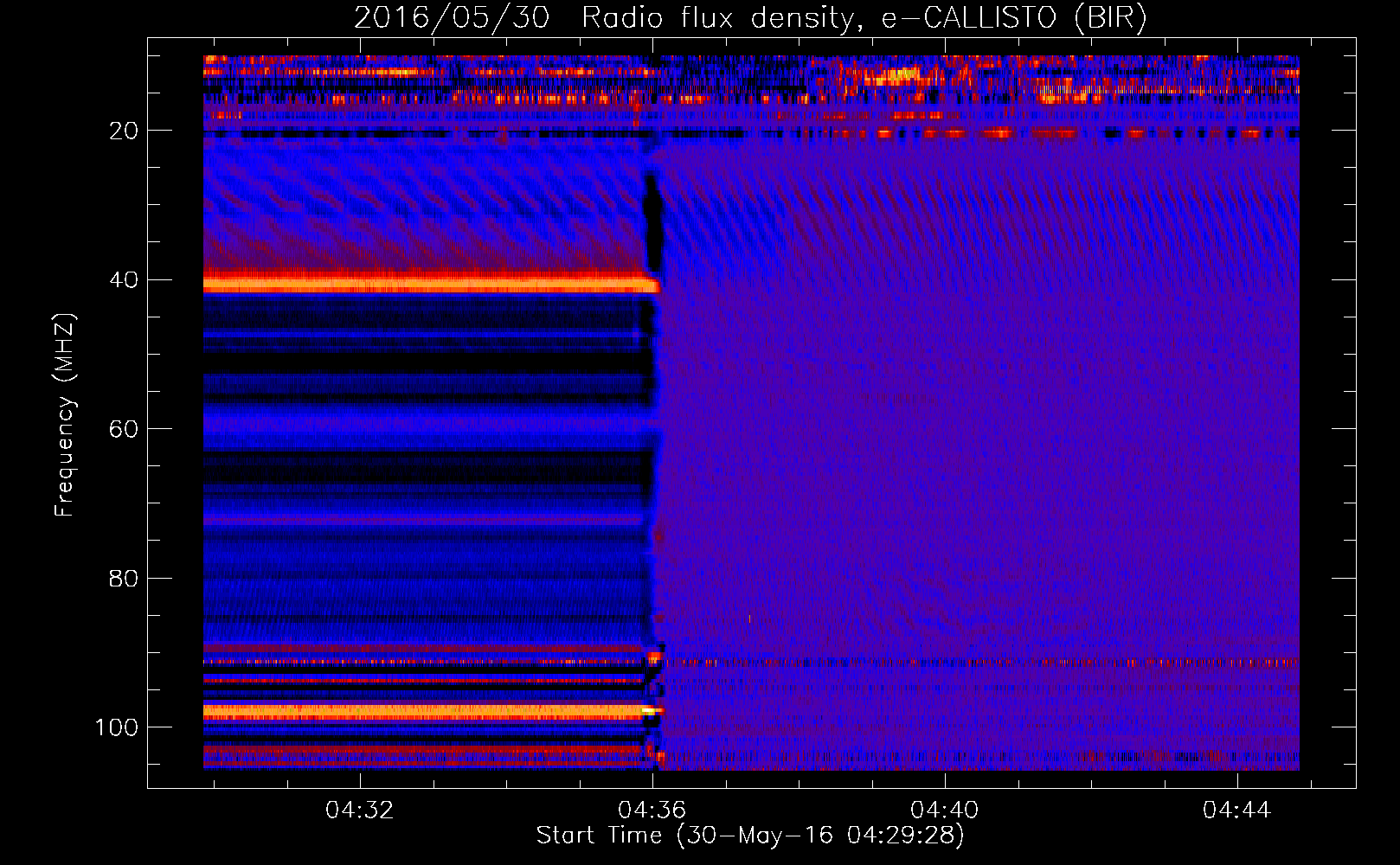Click the 04:32 time tick label
Image resolution: width=1400 pixels, height=865 pixels.
(359, 810)
